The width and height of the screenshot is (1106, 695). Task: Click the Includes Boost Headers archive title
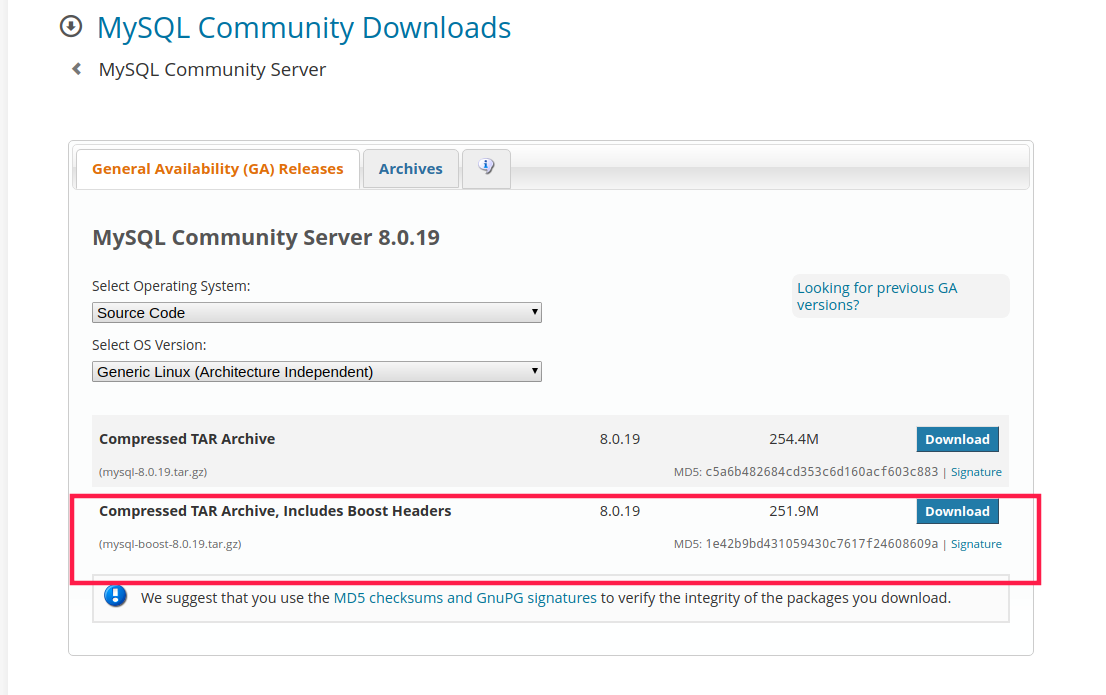pyautogui.click(x=275, y=511)
